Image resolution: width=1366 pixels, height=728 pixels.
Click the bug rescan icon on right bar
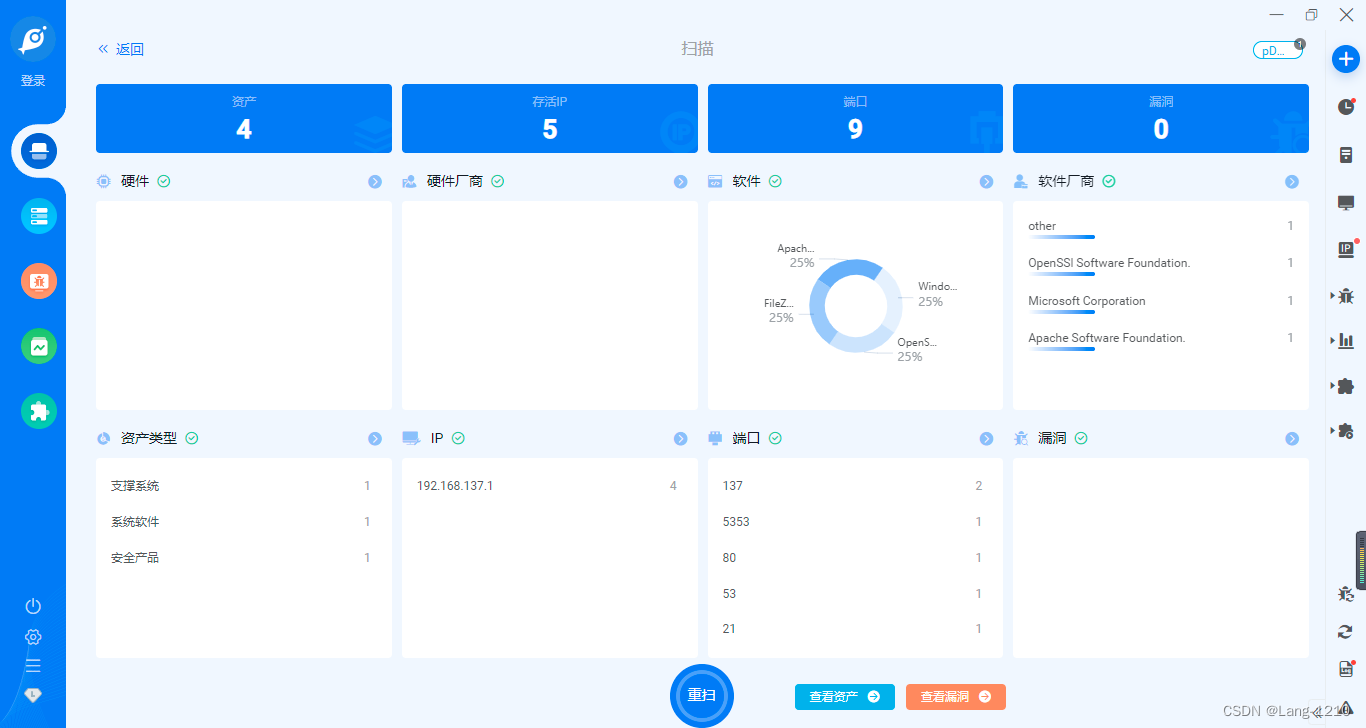click(x=1346, y=594)
